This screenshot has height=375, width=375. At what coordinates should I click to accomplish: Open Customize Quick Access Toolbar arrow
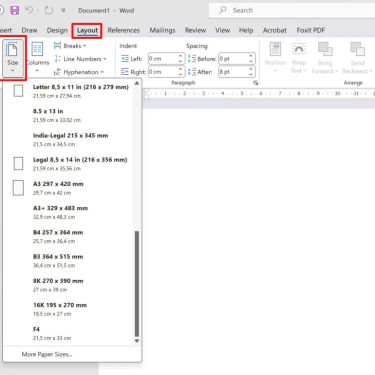[x=63, y=11]
